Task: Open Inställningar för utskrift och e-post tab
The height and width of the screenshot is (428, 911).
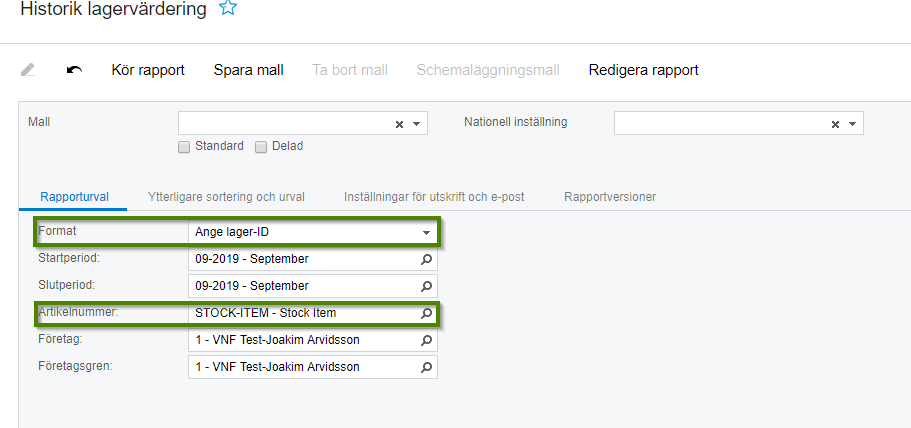Action: coord(434,197)
